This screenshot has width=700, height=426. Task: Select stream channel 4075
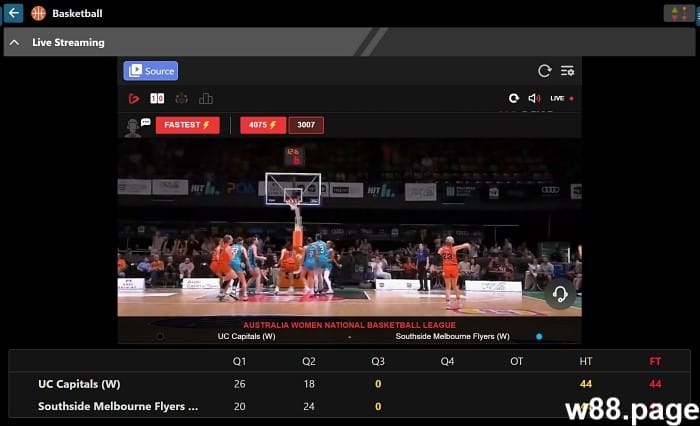click(x=263, y=125)
